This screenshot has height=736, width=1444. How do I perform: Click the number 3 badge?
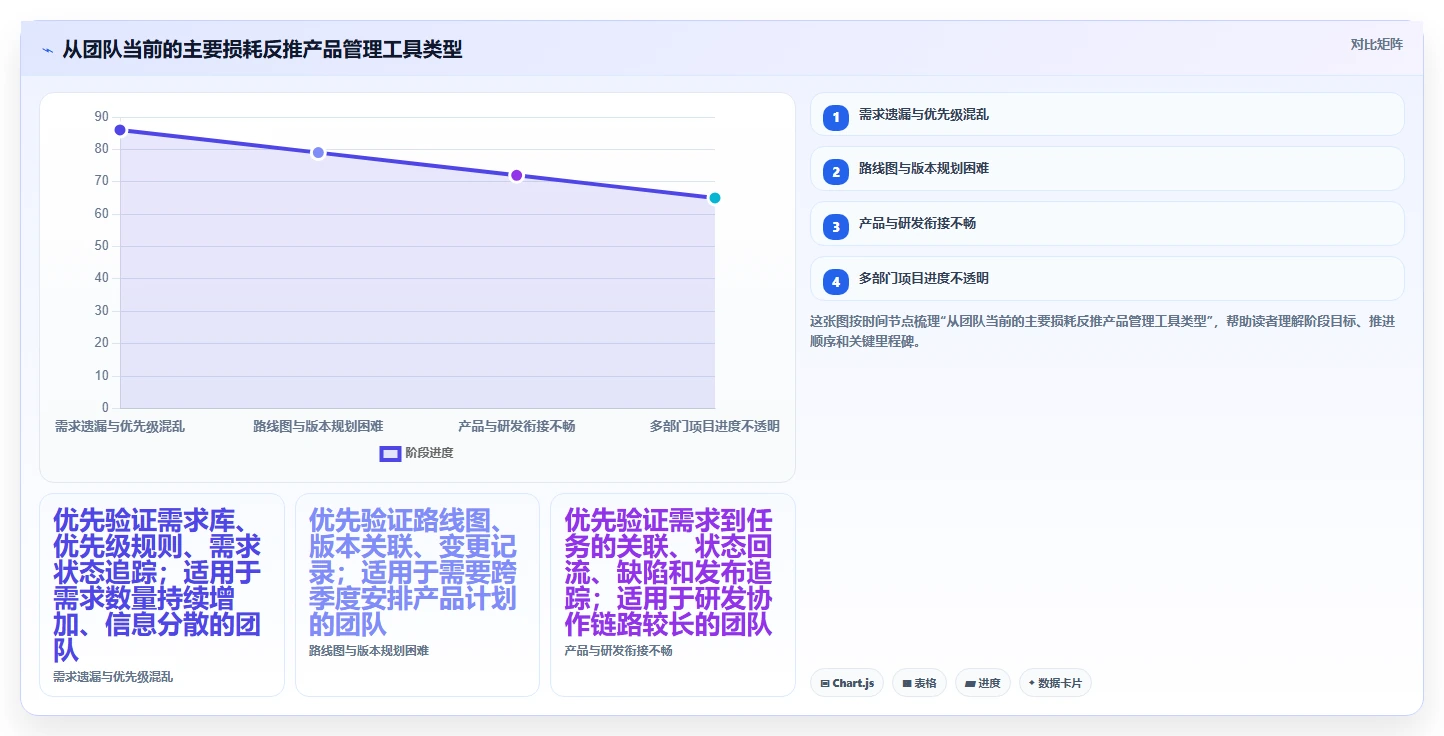pyautogui.click(x=836, y=227)
